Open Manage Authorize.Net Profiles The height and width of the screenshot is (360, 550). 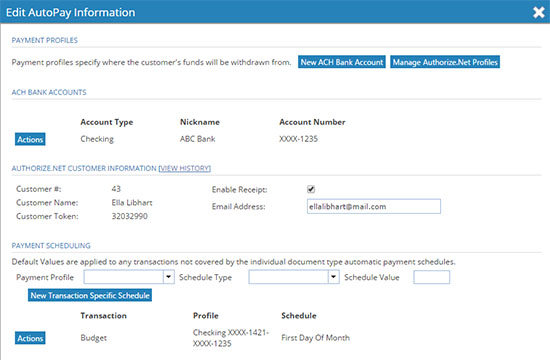(x=445, y=62)
